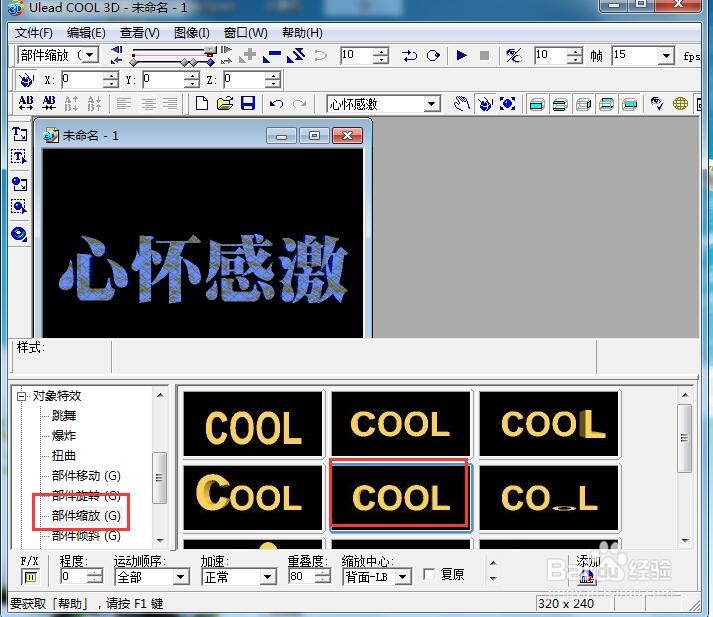Select 跳舞 effect in the tree
The image size is (713, 617).
point(64,416)
